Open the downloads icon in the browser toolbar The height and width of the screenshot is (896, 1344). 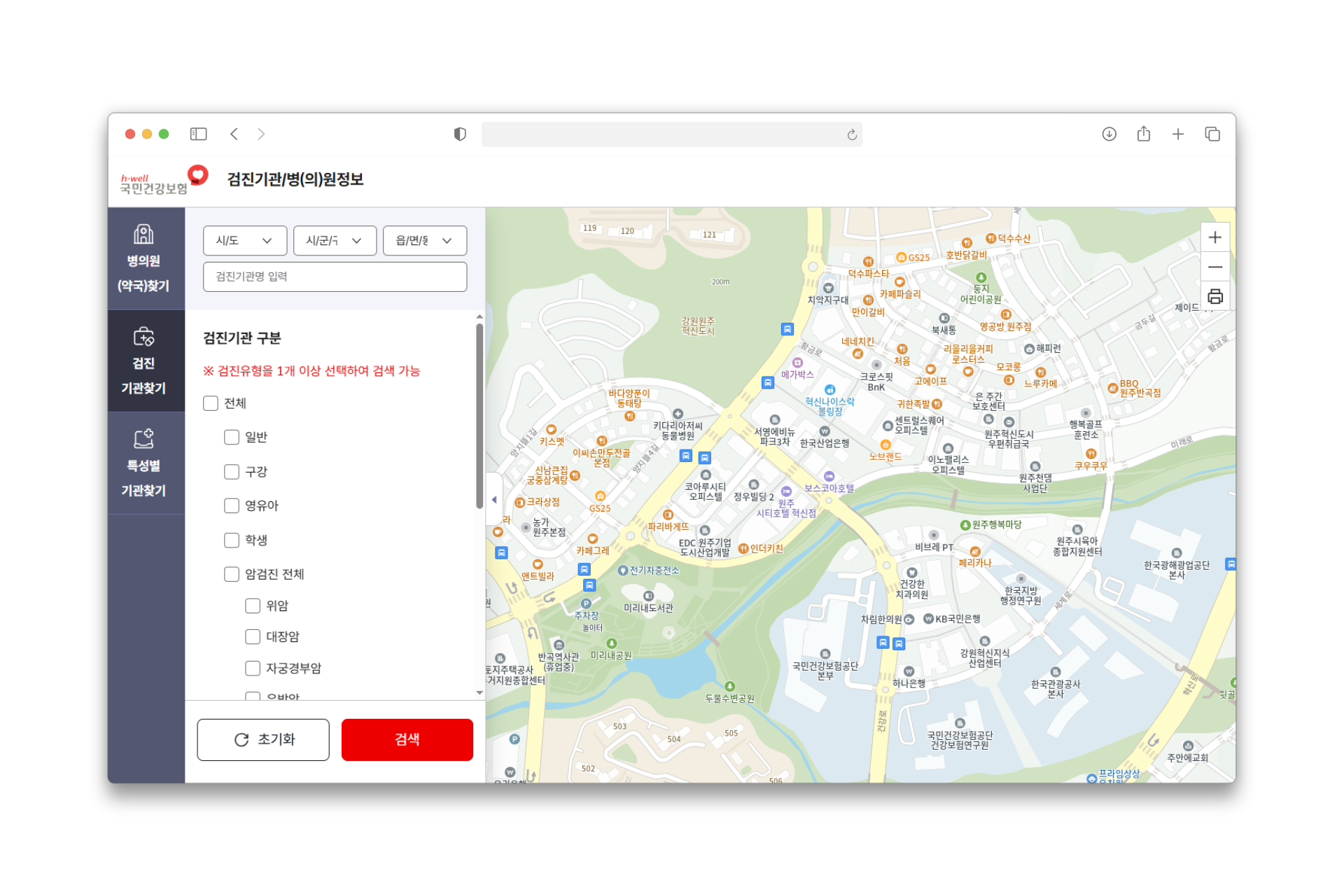pyautogui.click(x=1109, y=134)
